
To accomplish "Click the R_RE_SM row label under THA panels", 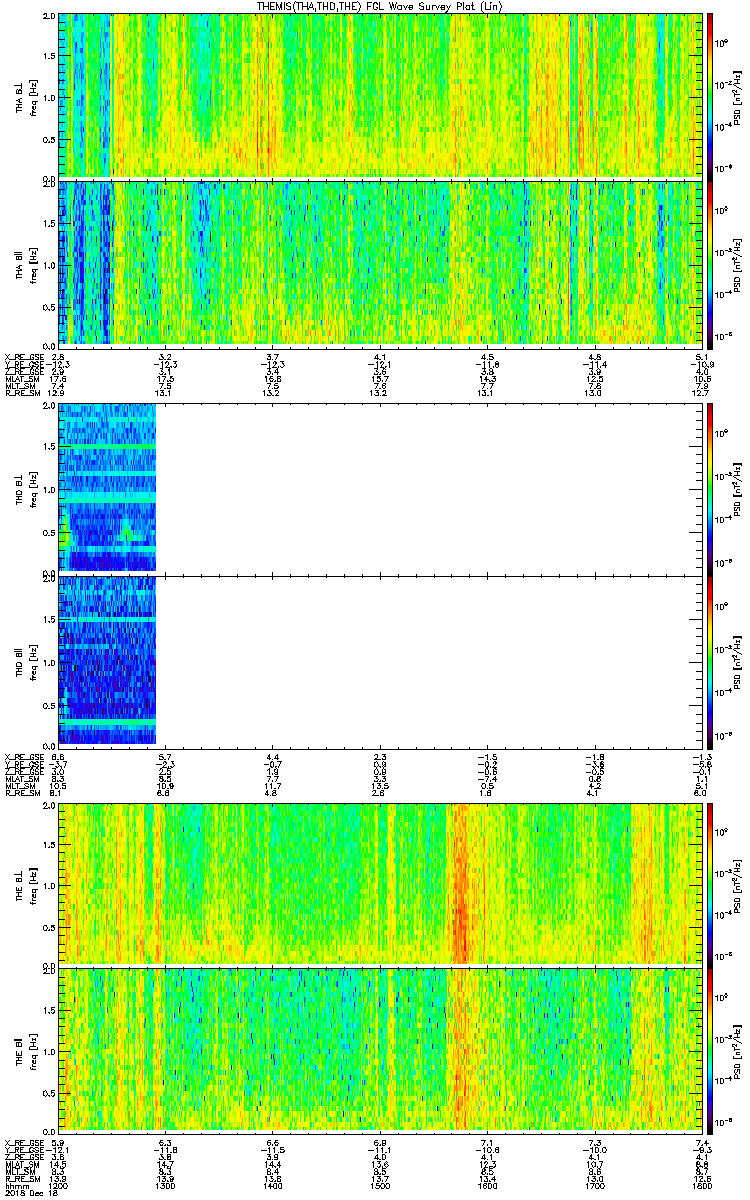I will (22, 393).
